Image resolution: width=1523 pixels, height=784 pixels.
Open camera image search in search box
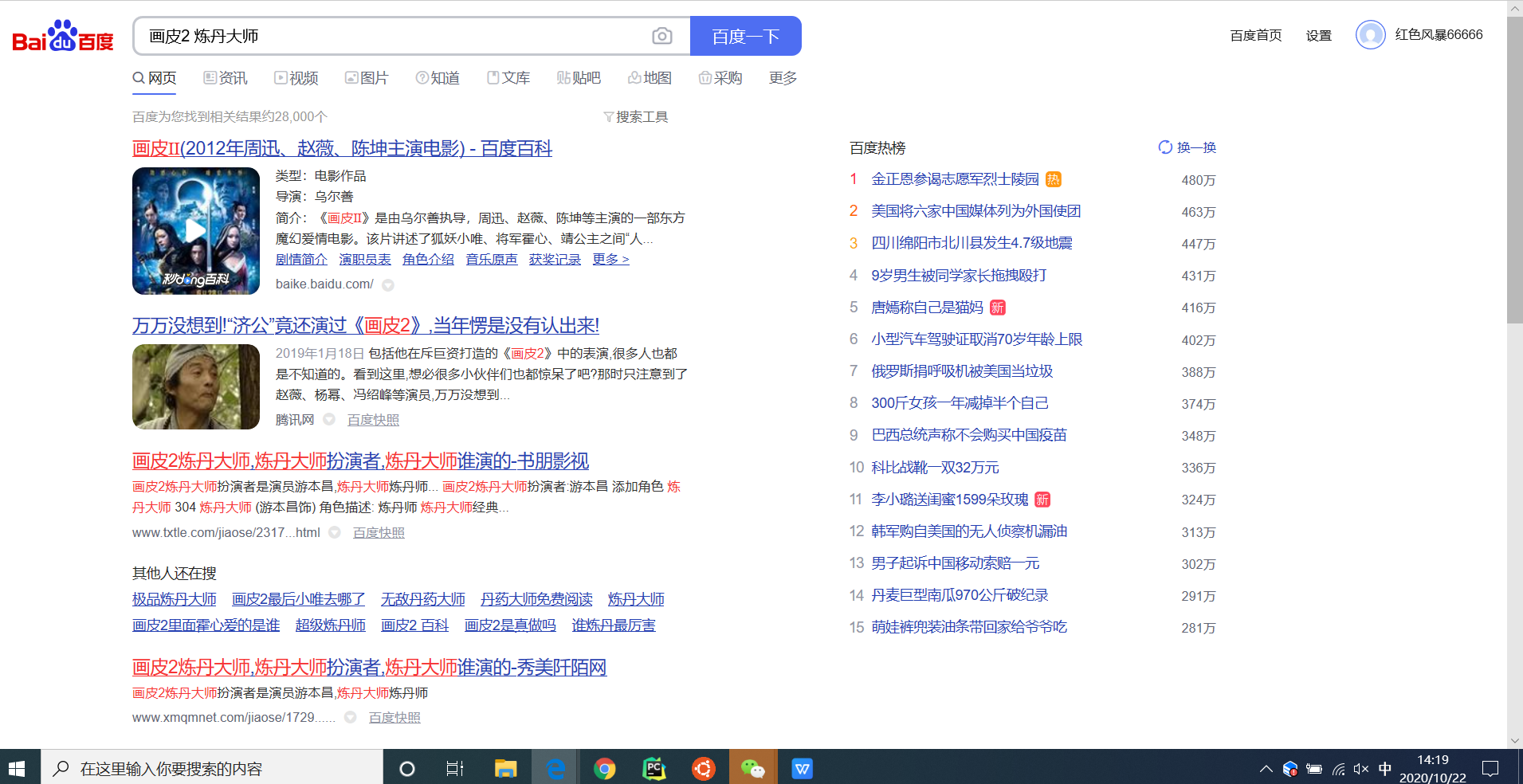click(661, 36)
